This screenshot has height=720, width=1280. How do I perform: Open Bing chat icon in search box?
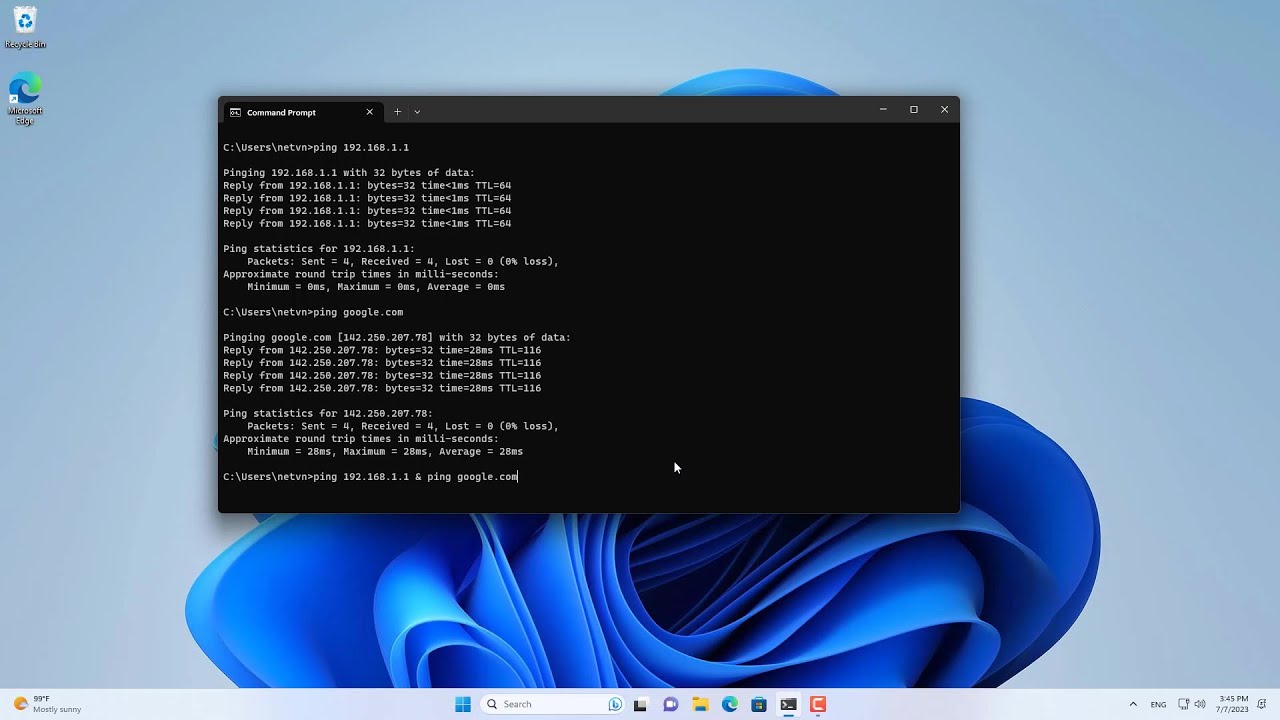pyautogui.click(x=615, y=704)
